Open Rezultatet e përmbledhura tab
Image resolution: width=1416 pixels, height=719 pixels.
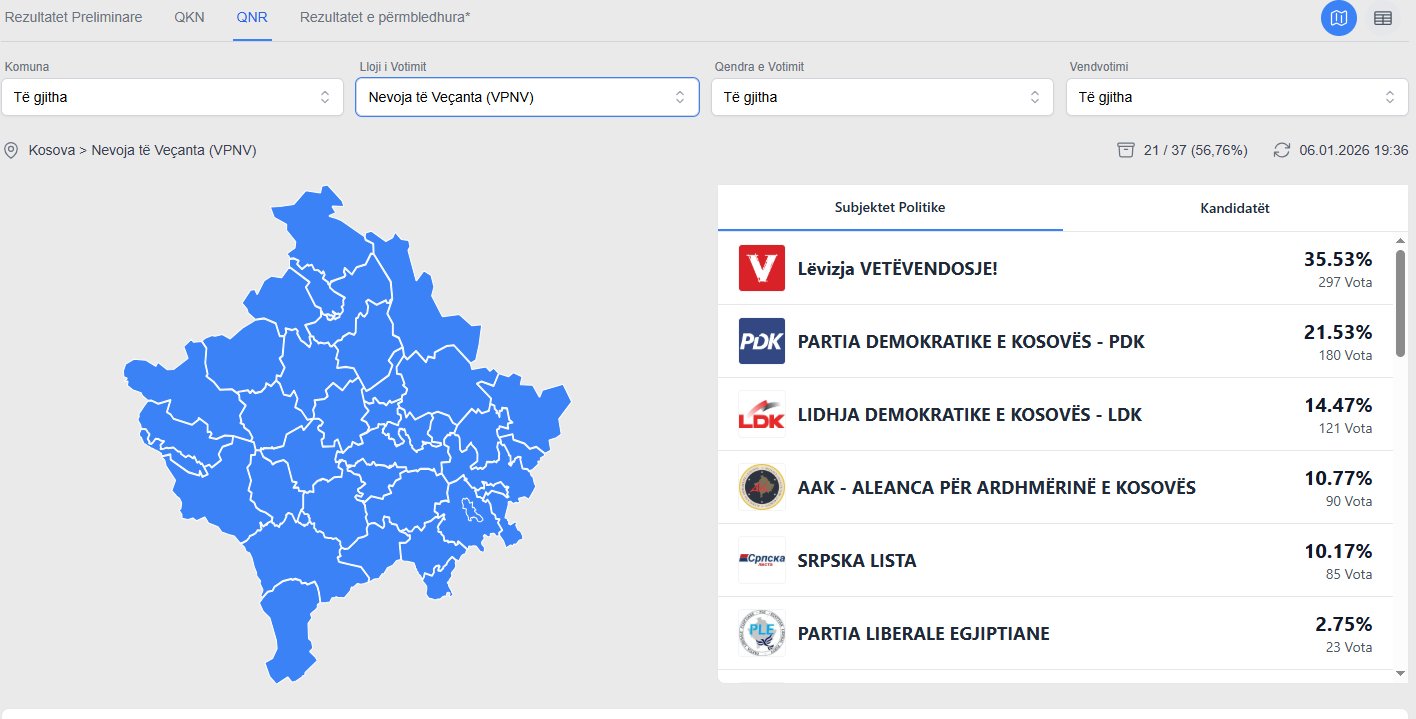click(385, 18)
